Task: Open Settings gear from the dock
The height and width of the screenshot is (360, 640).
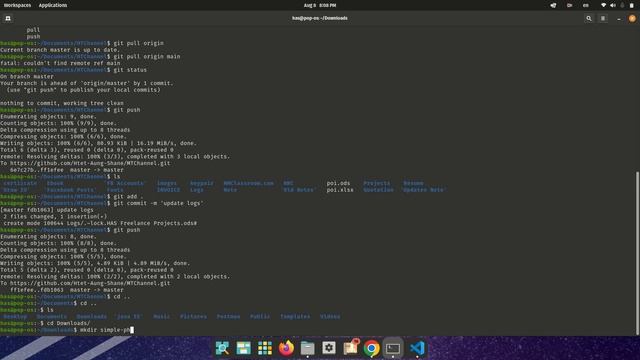Action: (329, 348)
